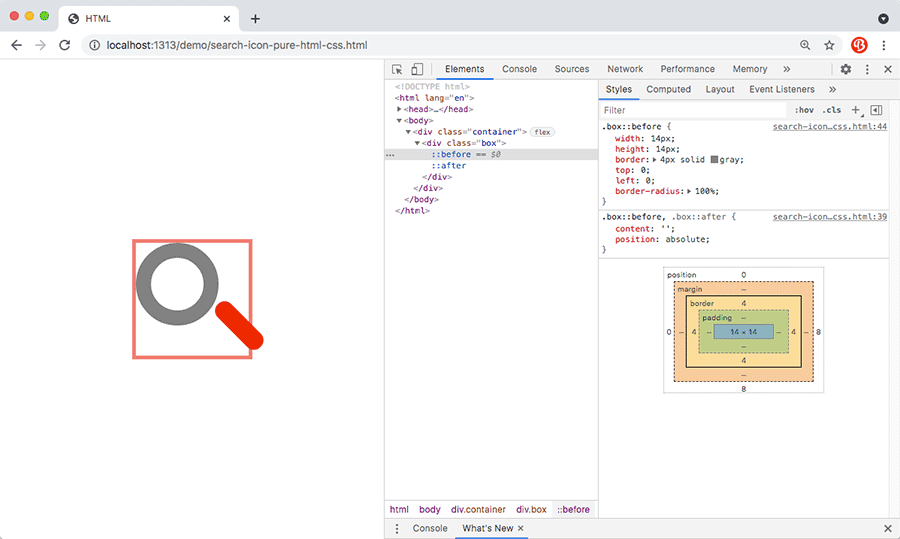Select the Event Listeners sub-tab
Viewport: 900px width, 539px height.
[x=781, y=90]
